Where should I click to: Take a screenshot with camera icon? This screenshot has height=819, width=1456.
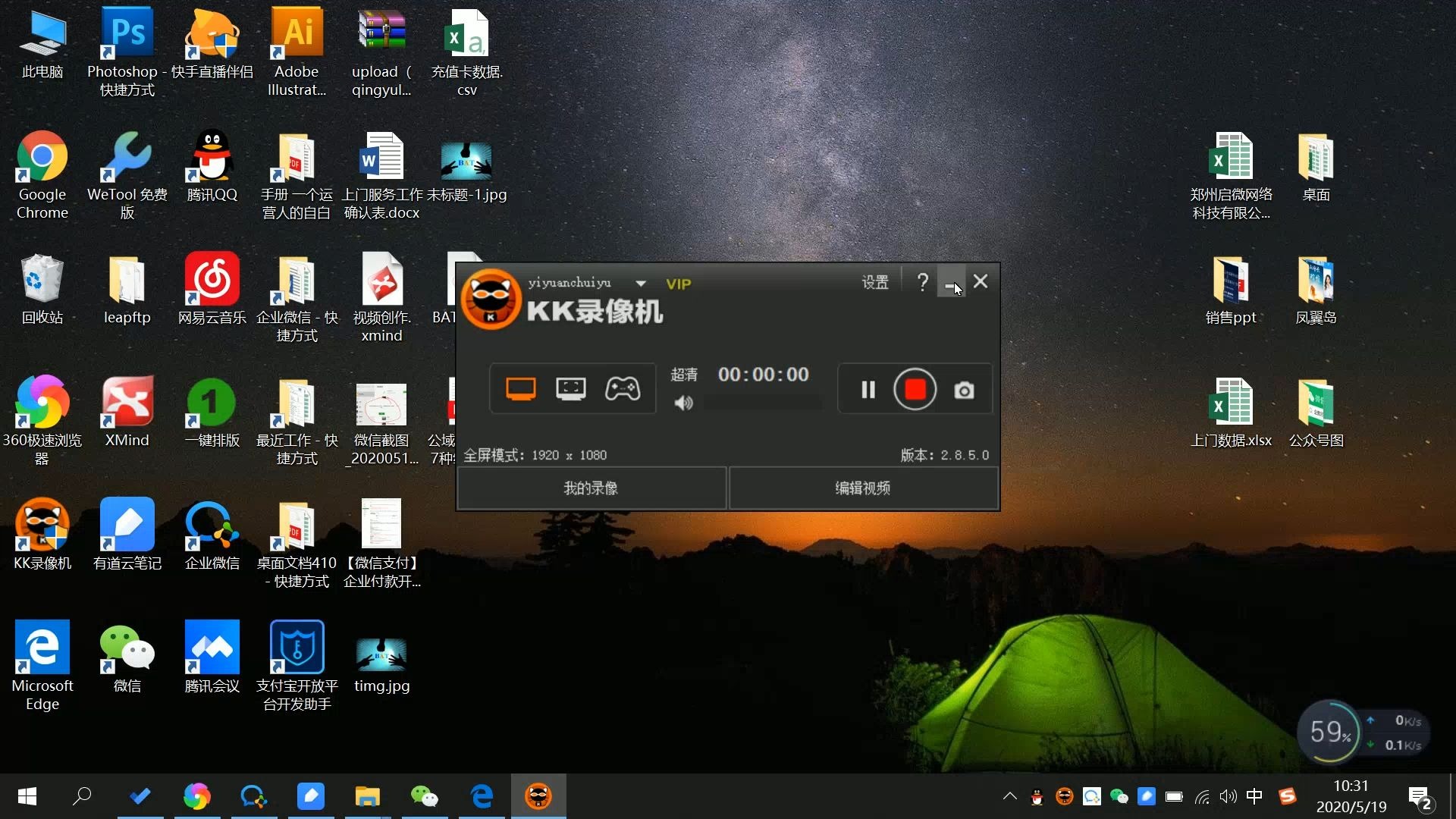[x=964, y=391]
